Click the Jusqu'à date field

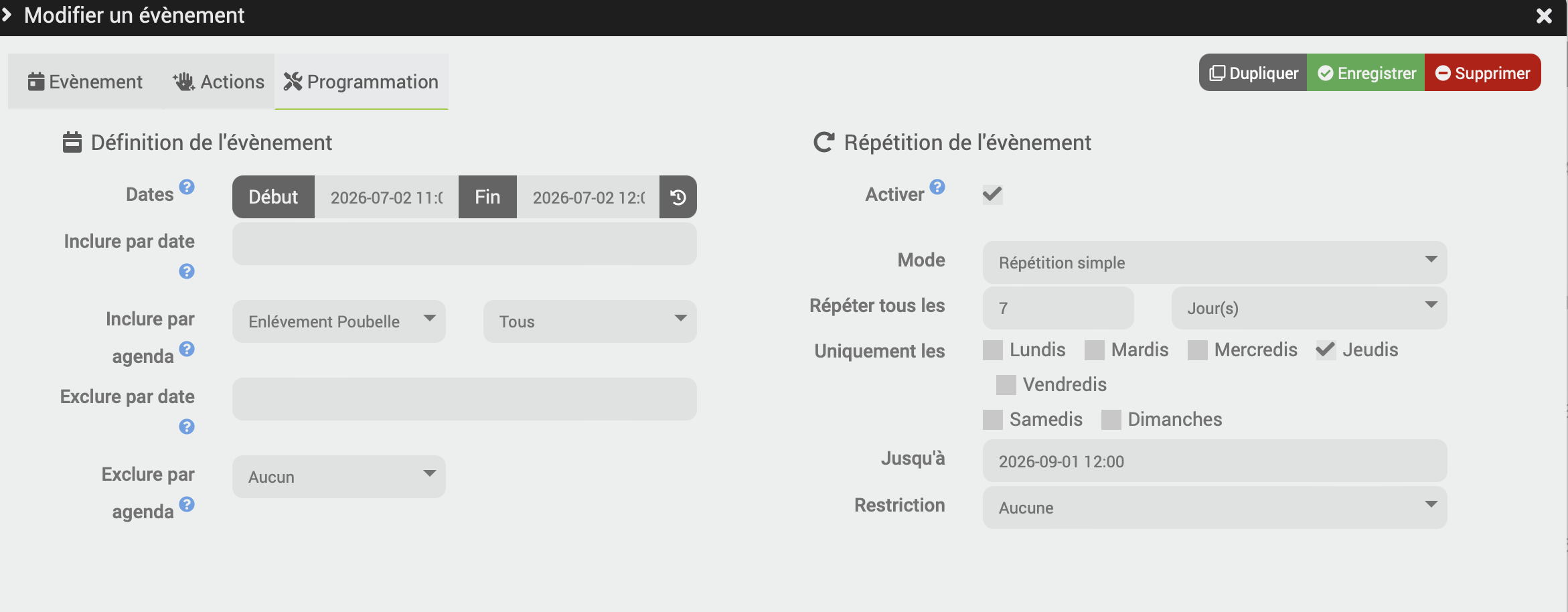coord(1214,461)
